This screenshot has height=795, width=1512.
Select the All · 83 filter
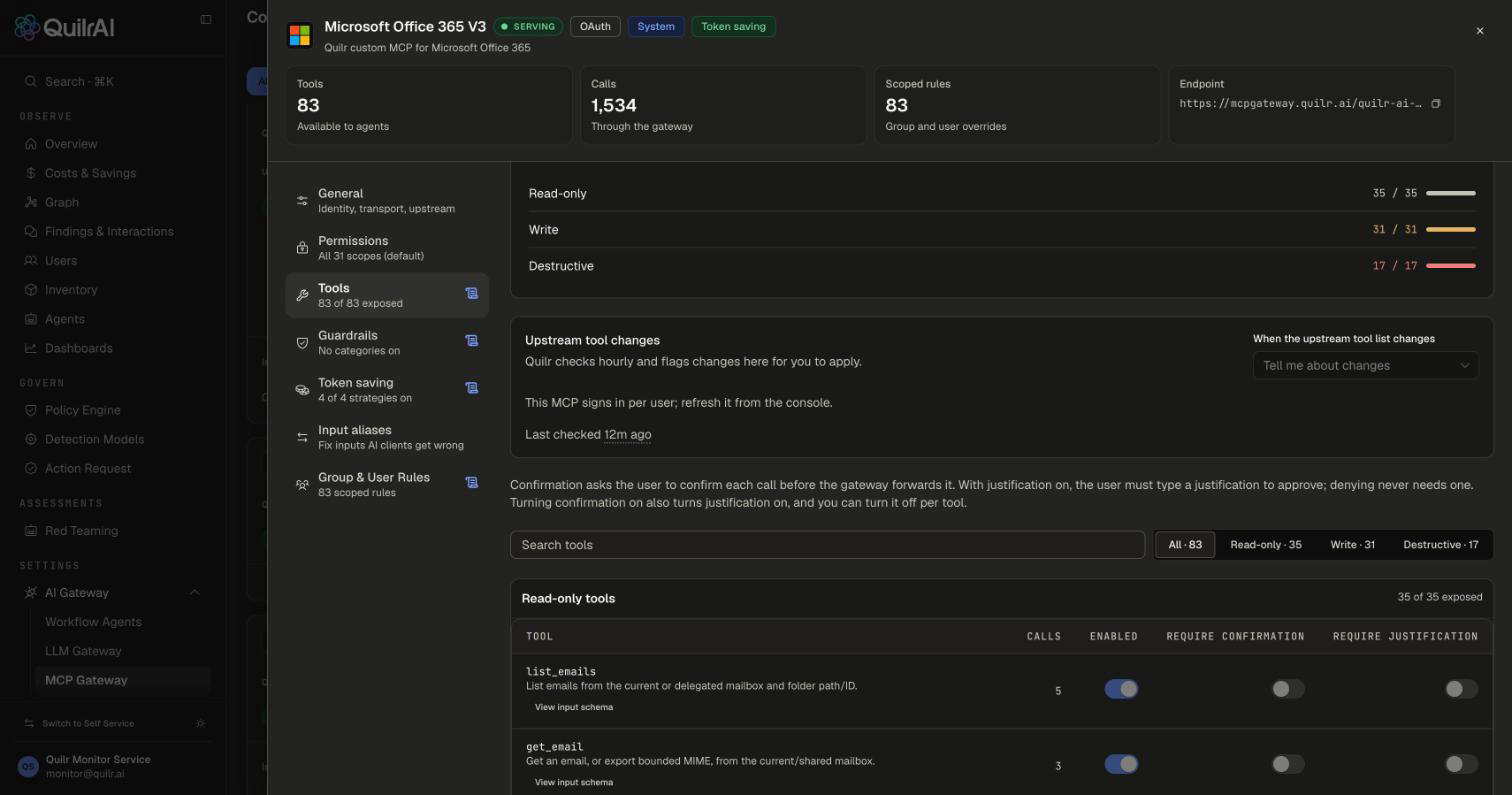click(1185, 545)
